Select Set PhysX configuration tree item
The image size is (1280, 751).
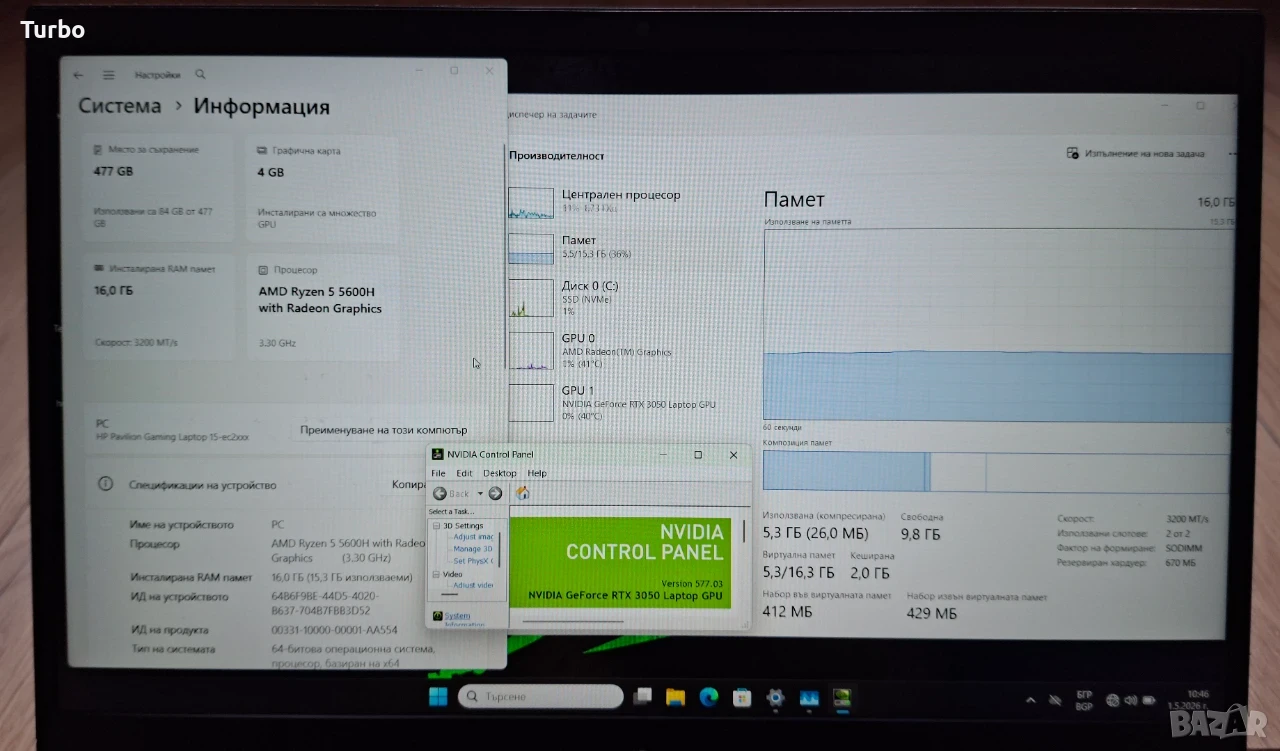(x=473, y=561)
